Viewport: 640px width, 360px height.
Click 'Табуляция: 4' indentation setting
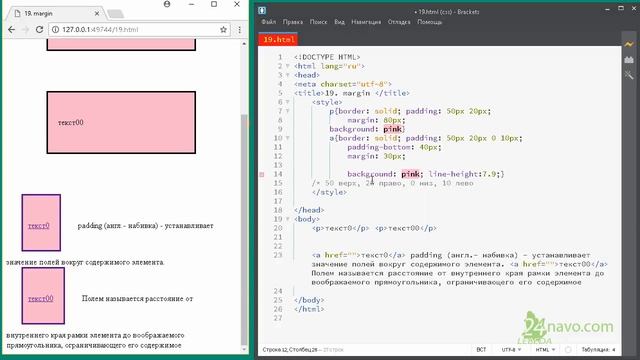pyautogui.click(x=598, y=350)
